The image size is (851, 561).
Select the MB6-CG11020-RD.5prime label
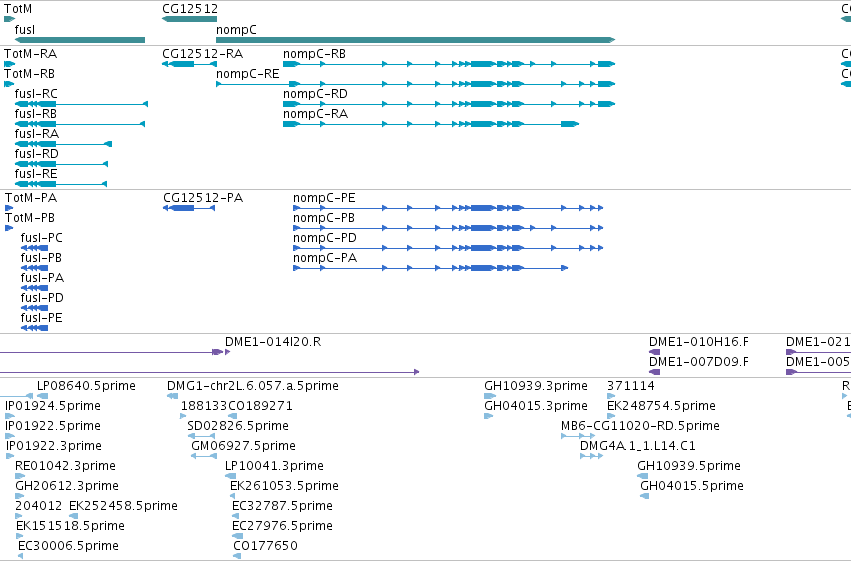[640, 426]
